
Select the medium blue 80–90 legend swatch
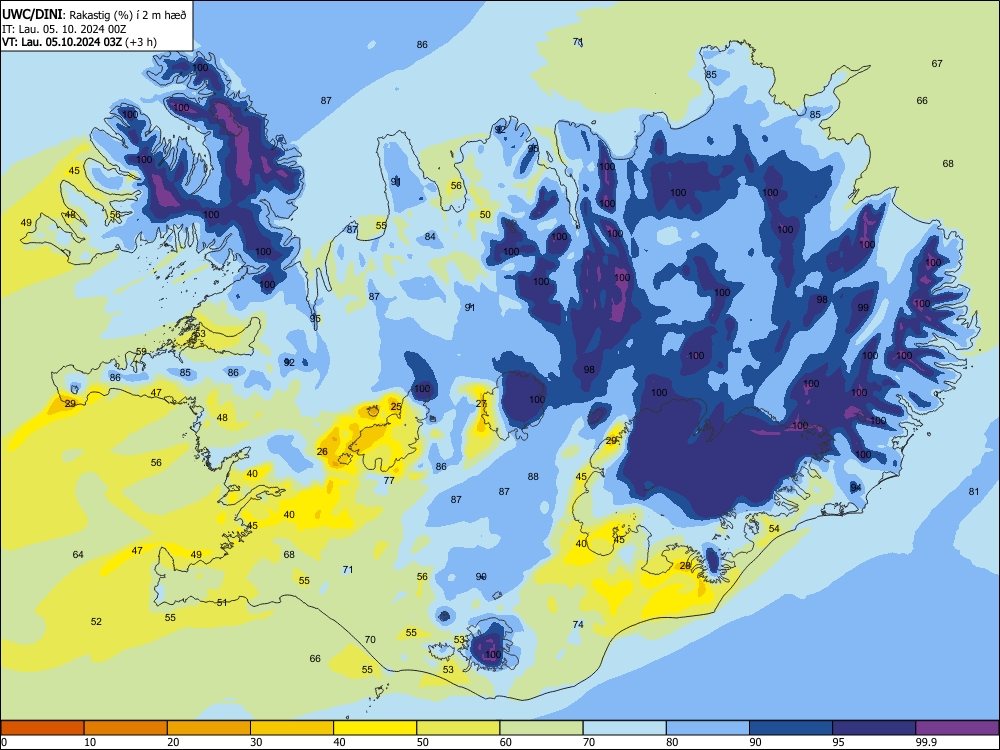tap(708, 728)
